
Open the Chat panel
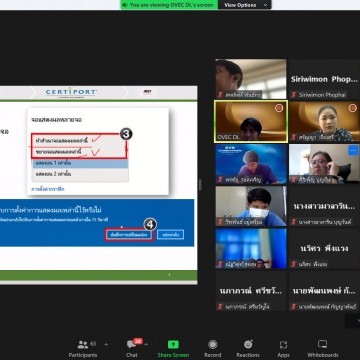pyautogui.click(x=132, y=348)
